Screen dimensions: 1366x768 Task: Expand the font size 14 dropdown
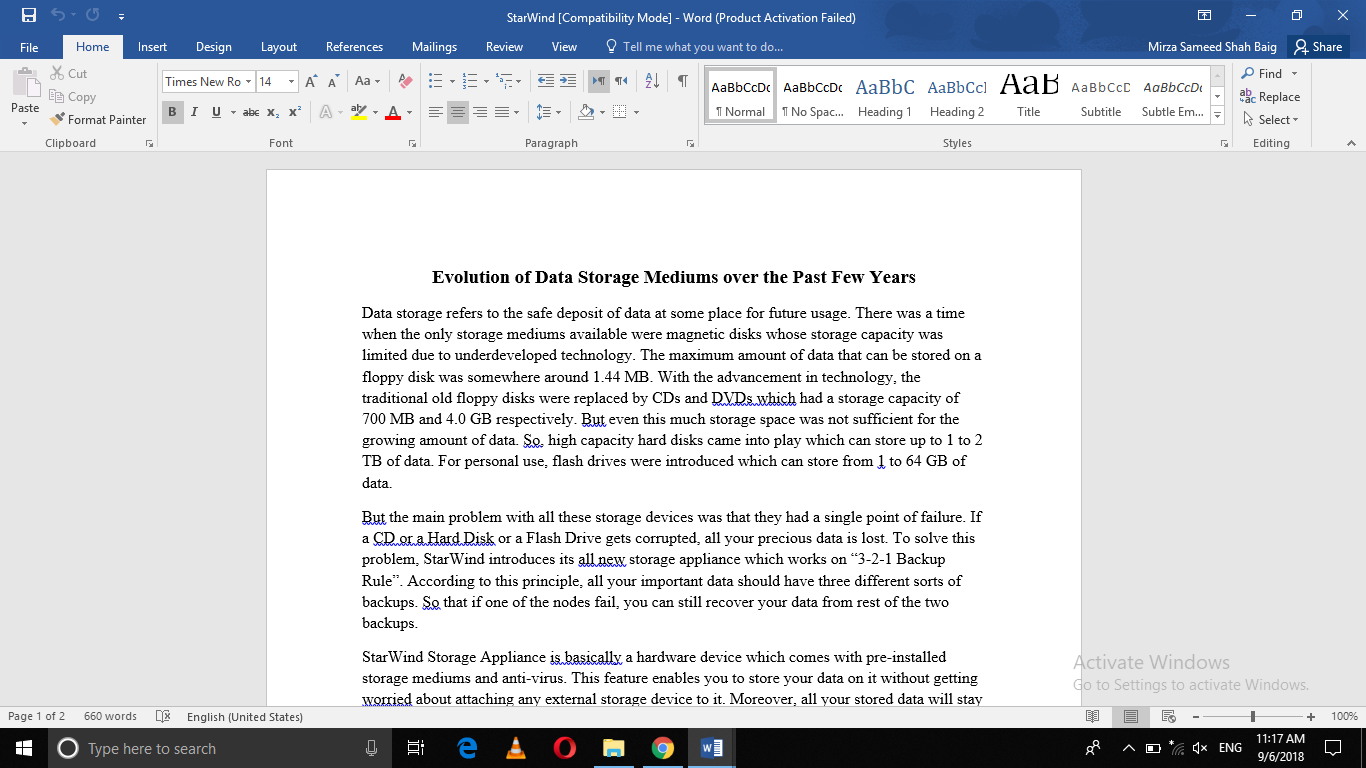coord(291,81)
